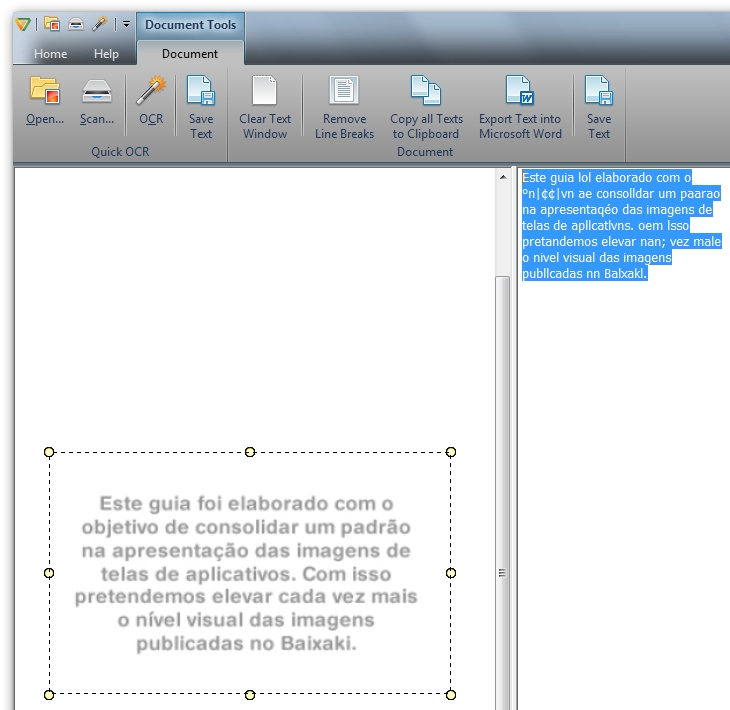Switch to the Home tab
The height and width of the screenshot is (710, 730).
(x=50, y=54)
